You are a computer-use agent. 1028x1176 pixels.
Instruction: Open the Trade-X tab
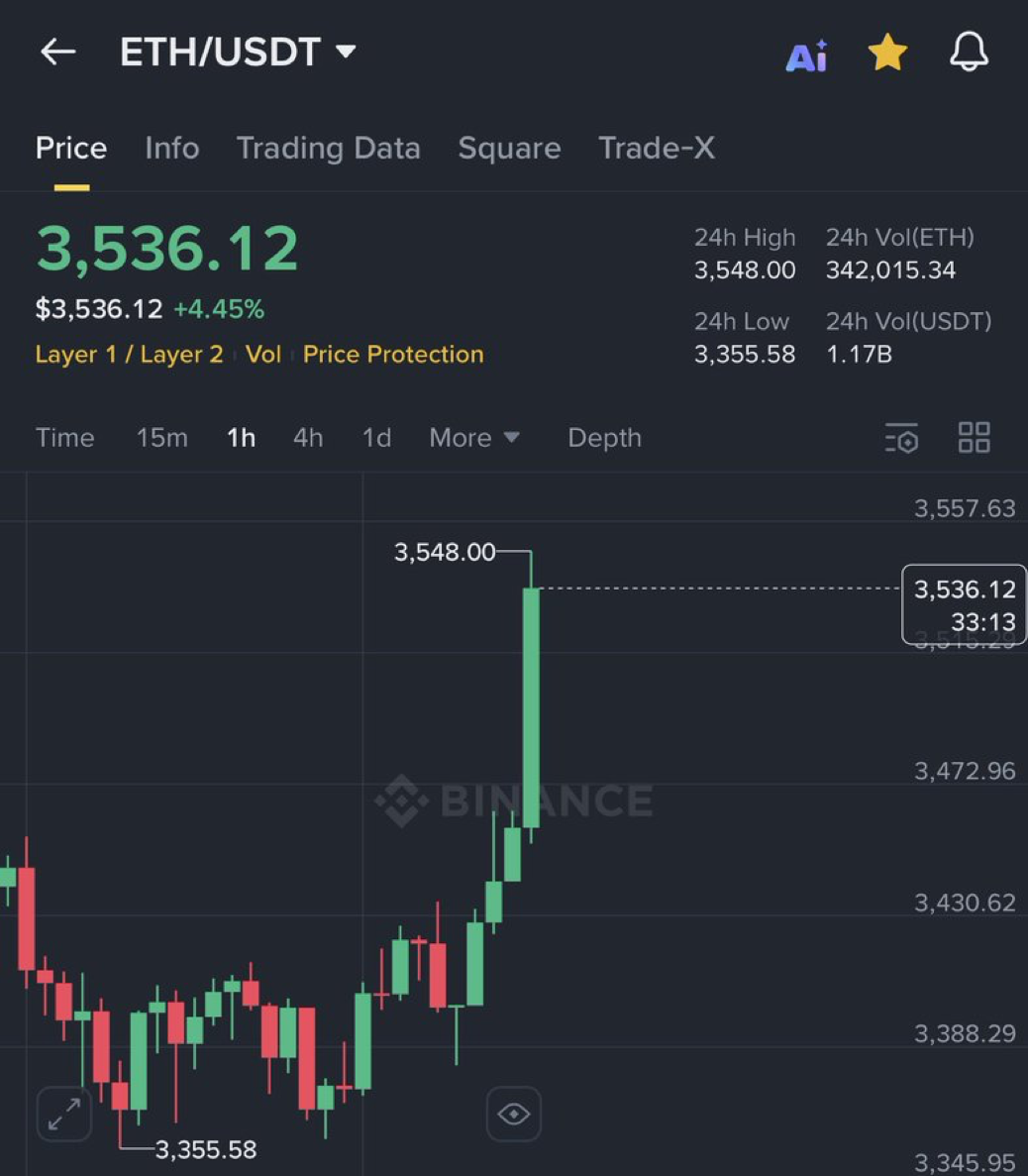tap(656, 149)
